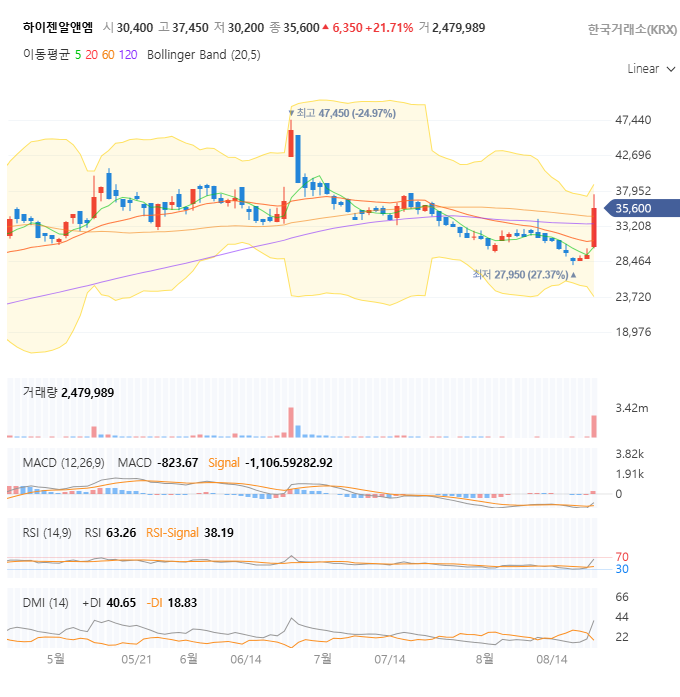Click the red up-triangle price change icon
The width and height of the screenshot is (680, 697).
pyautogui.click(x=325, y=28)
